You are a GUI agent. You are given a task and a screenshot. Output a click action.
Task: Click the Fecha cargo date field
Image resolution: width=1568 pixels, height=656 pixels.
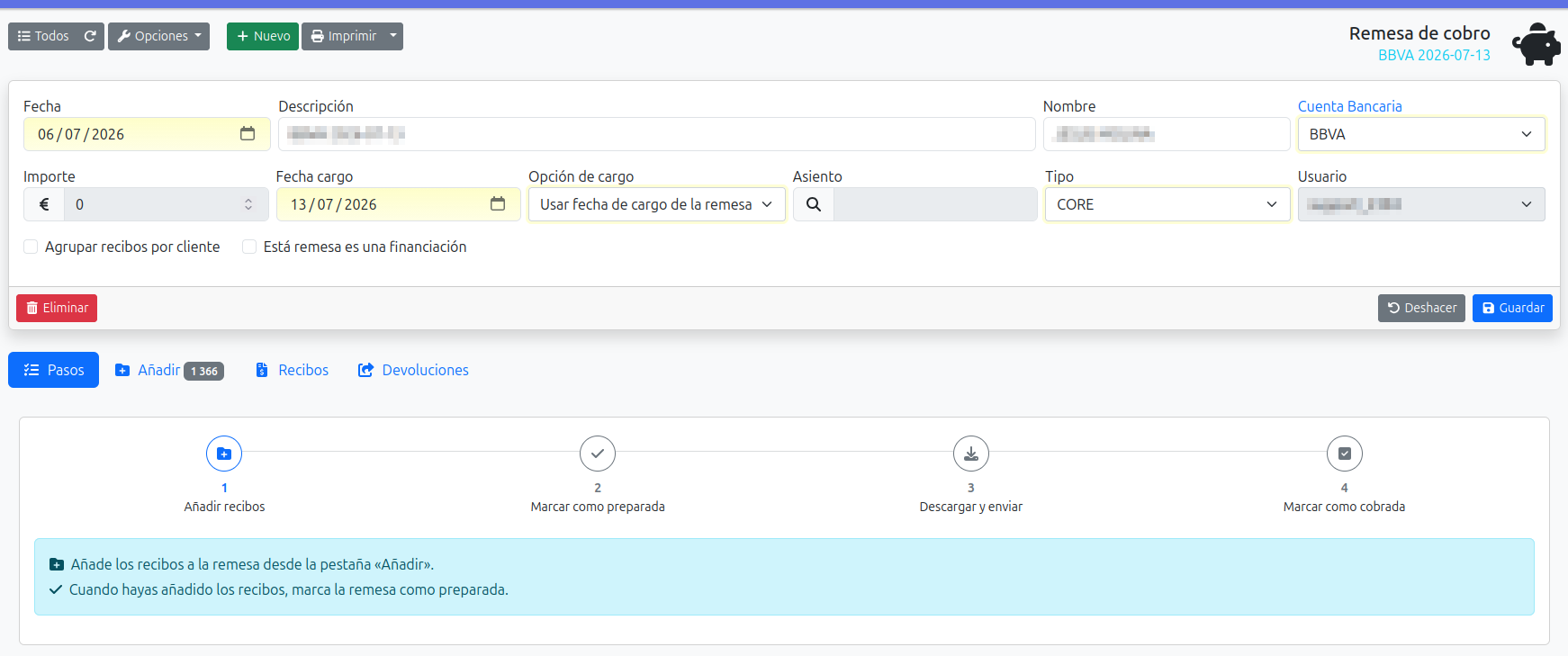point(398,204)
